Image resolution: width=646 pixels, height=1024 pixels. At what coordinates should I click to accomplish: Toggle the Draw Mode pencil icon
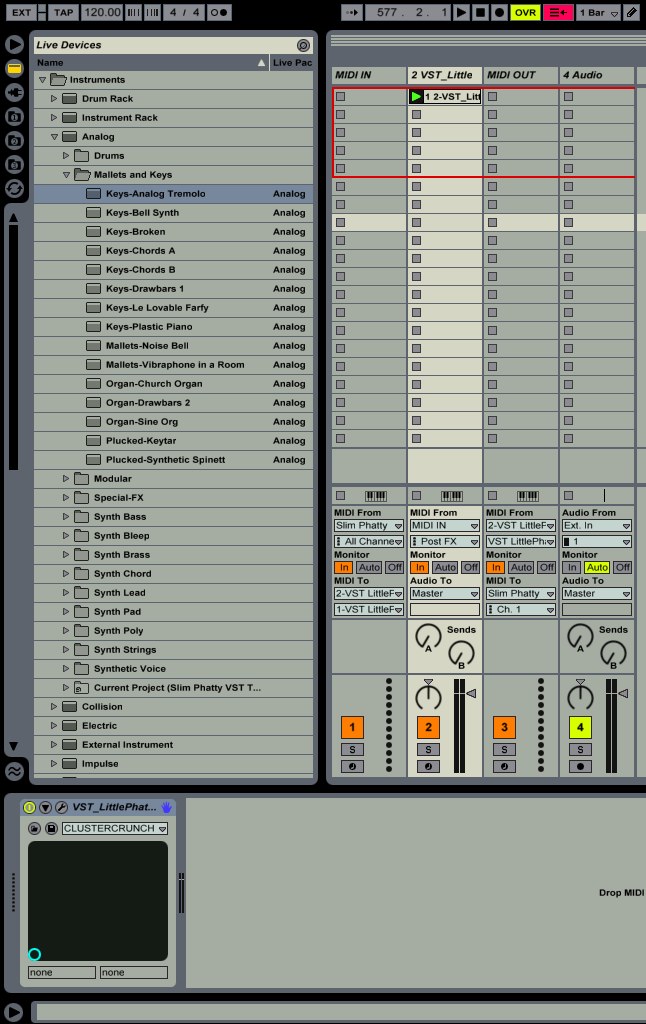631,12
